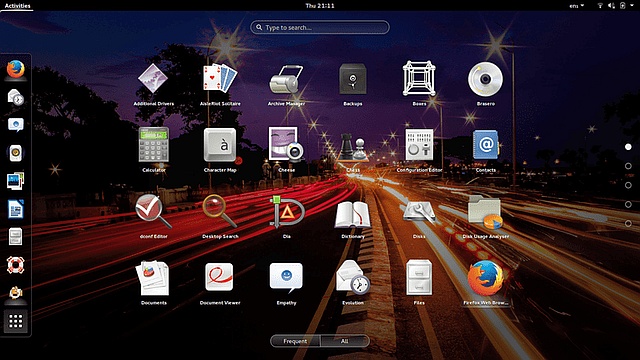Open Evolution mail from the dock
This screenshot has height=360, width=640.
pos(16,97)
